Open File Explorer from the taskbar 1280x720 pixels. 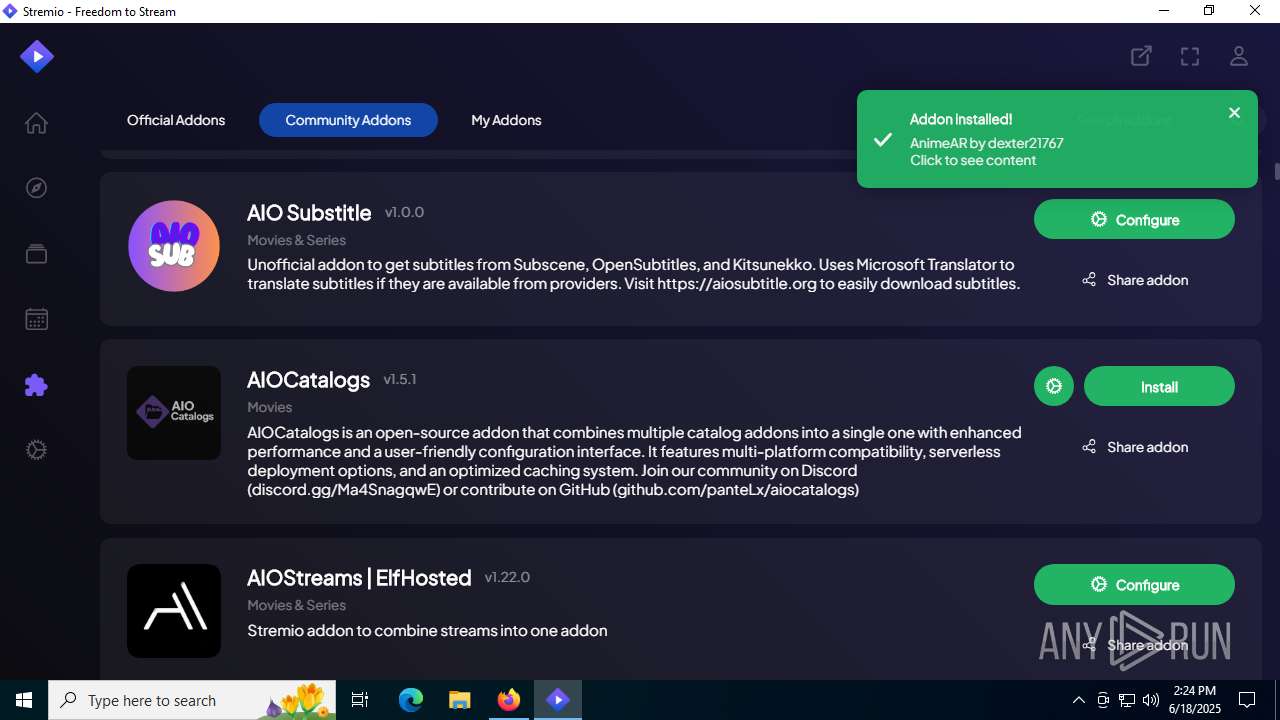[459, 700]
